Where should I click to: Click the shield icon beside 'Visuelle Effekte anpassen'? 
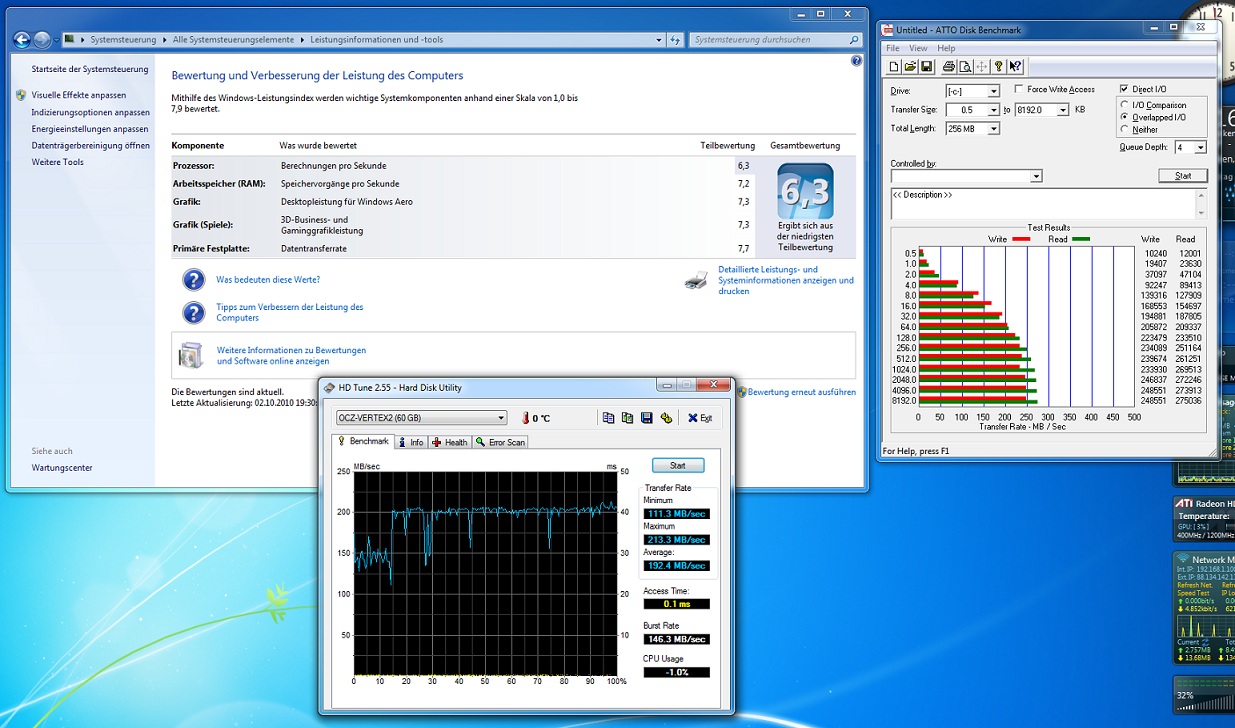[22, 95]
